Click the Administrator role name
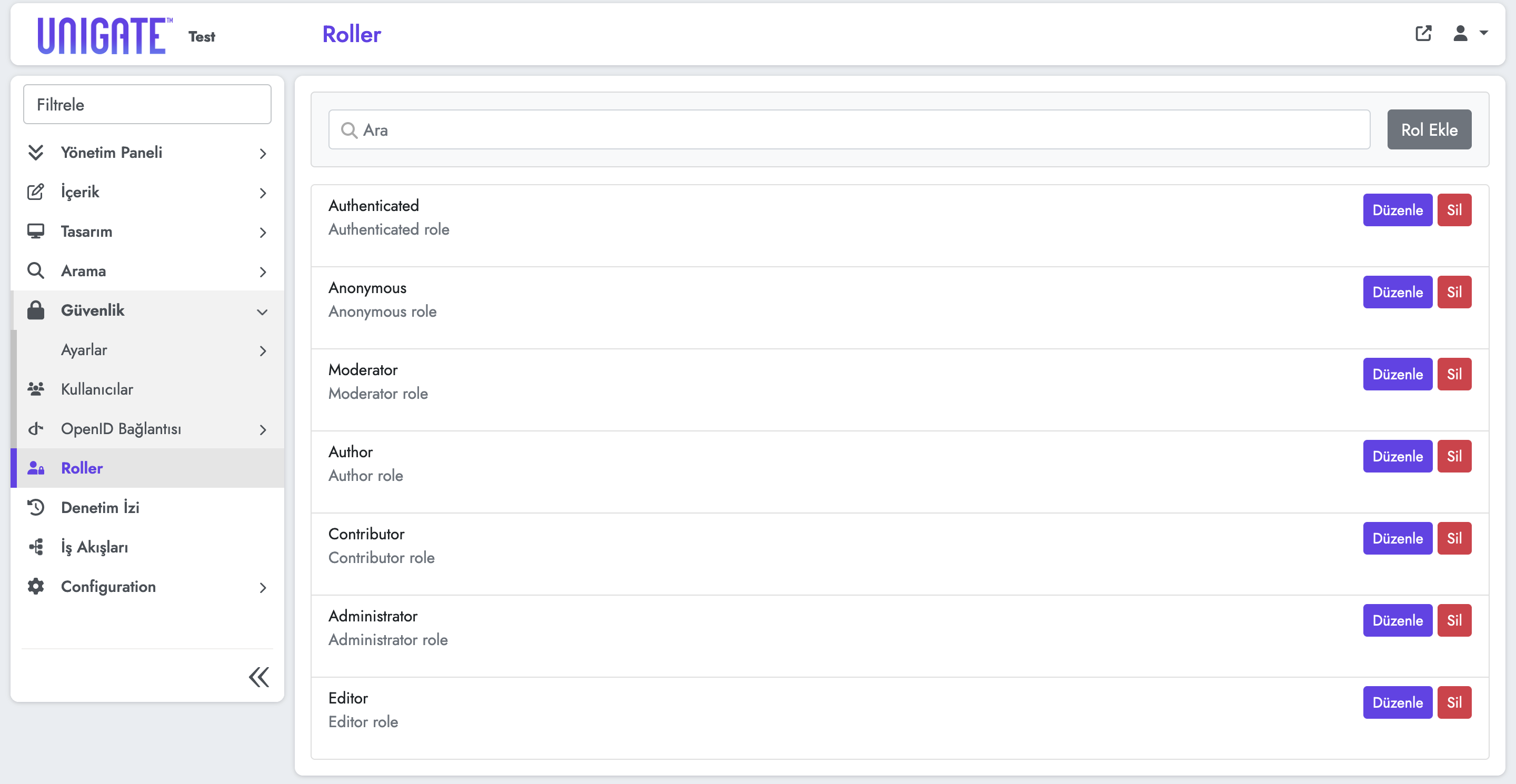 pyautogui.click(x=373, y=616)
